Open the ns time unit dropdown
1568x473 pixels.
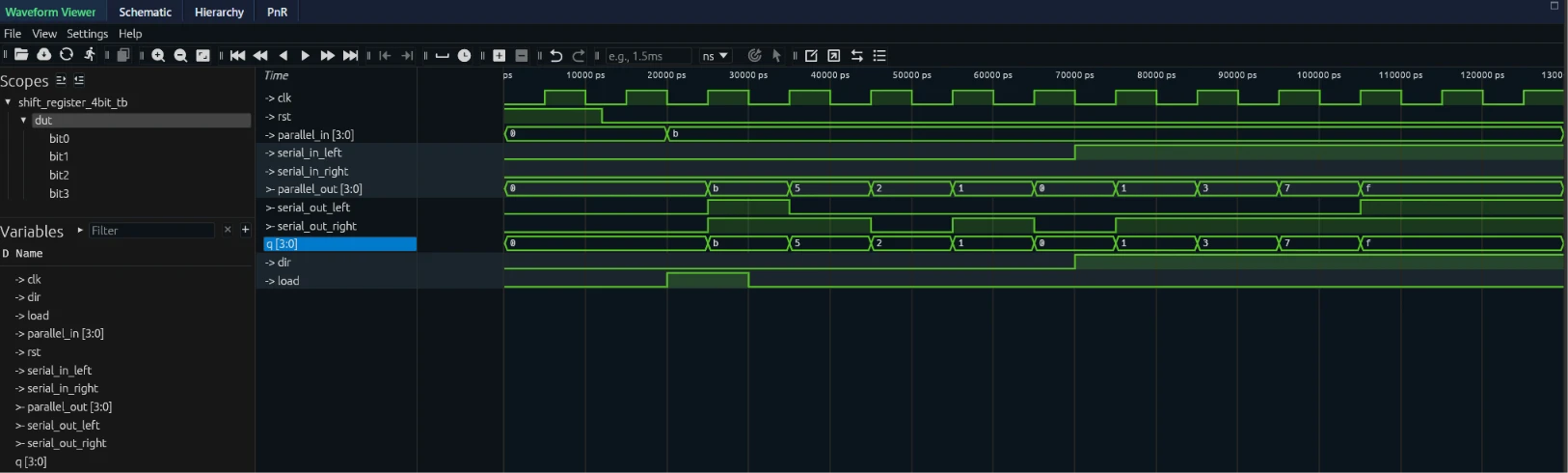coord(715,56)
